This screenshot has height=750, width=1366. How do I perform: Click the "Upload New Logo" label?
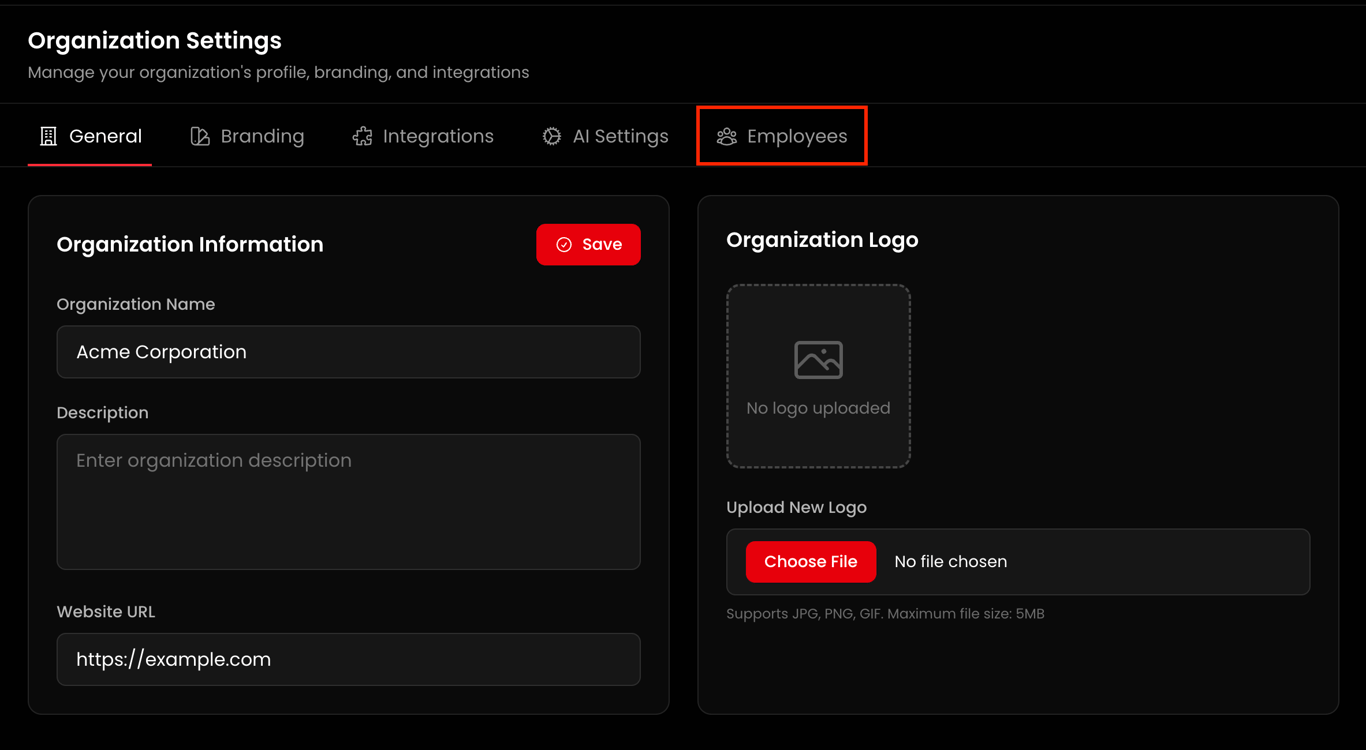(796, 508)
